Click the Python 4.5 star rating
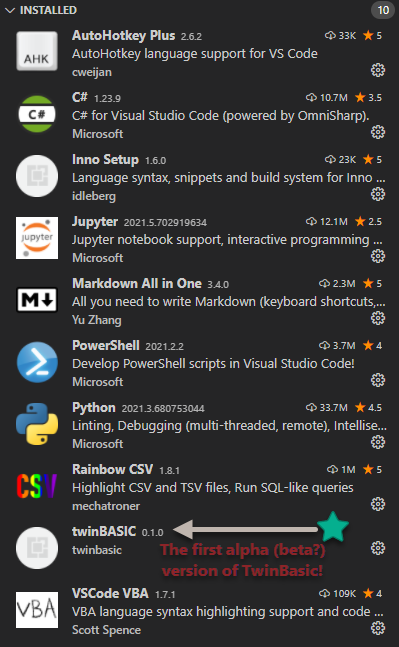This screenshot has width=399, height=647. 368,407
